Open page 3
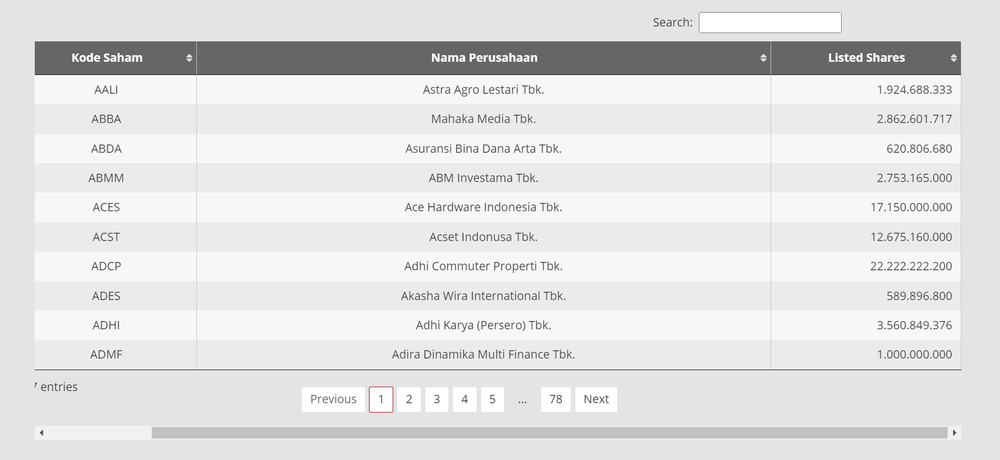Image resolution: width=1000 pixels, height=460 pixels. pyautogui.click(x=436, y=399)
